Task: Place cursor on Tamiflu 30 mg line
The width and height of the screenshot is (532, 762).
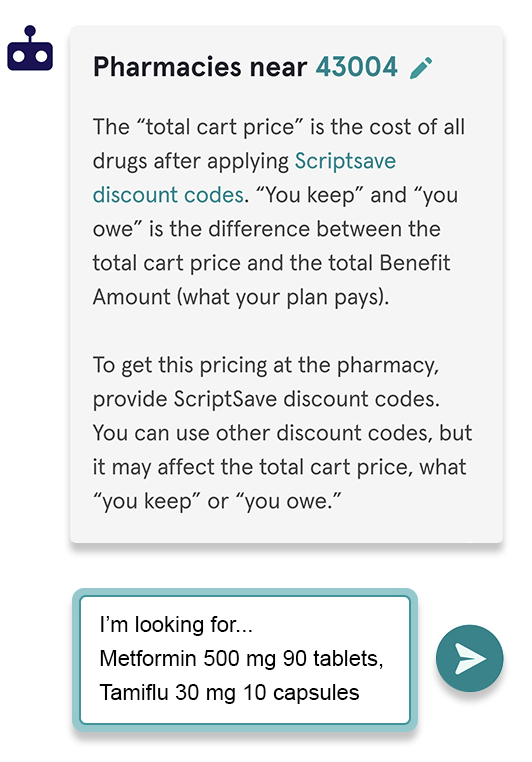Action: tap(229, 693)
